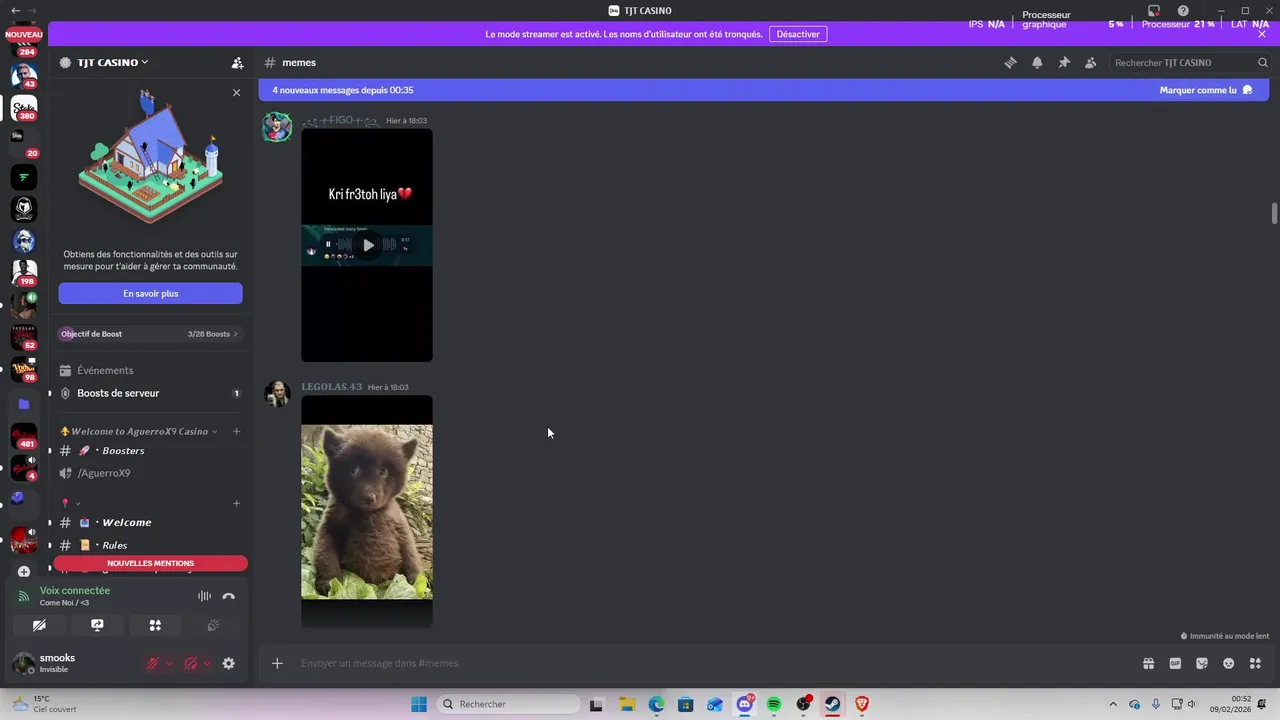This screenshot has height=720, width=1280.
Task: Toggle noise suppression waveform icon
Action: point(204,596)
